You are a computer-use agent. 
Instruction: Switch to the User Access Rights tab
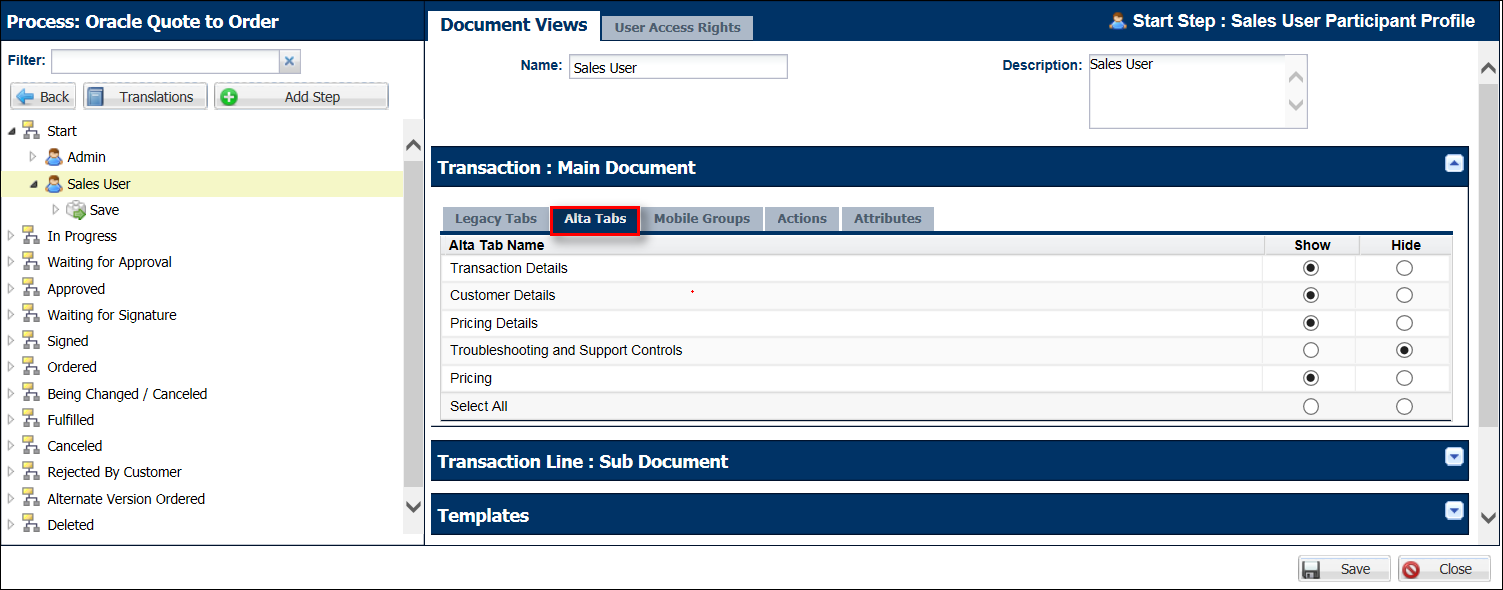pos(677,28)
